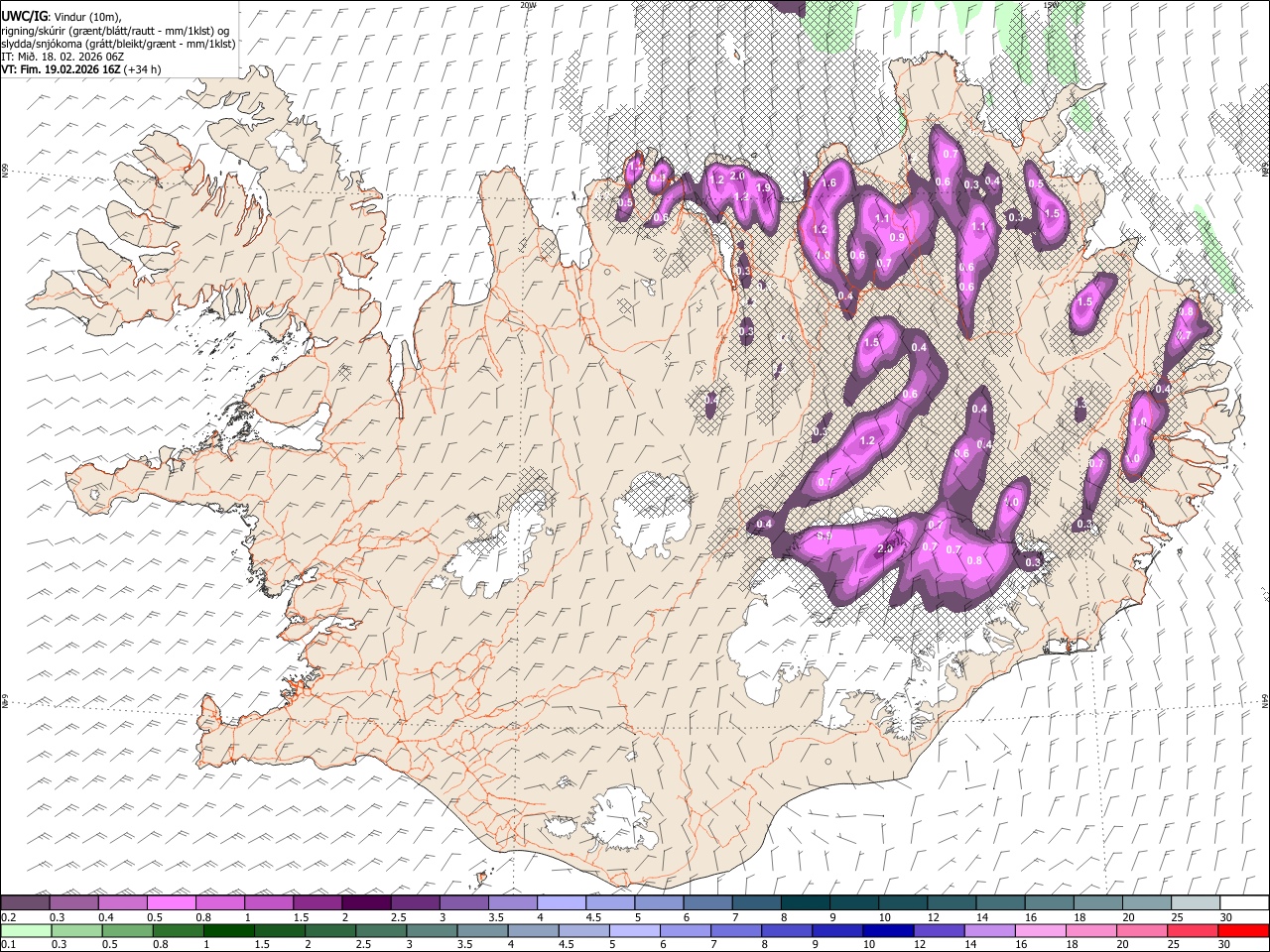Select the pure red bottom-row swatch after 30
The width and height of the screenshot is (1270, 952).
pos(1242,930)
